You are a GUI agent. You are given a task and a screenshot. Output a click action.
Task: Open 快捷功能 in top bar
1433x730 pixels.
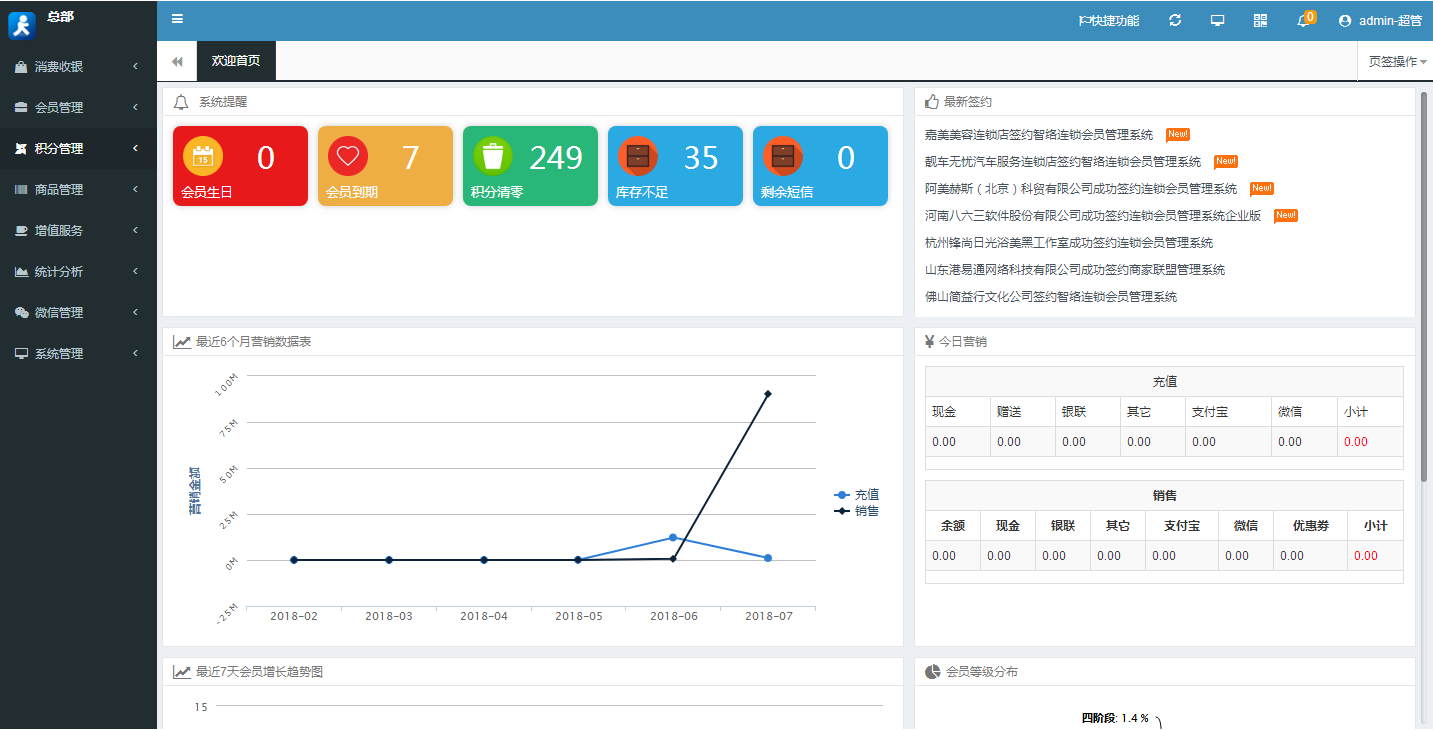pos(1108,21)
